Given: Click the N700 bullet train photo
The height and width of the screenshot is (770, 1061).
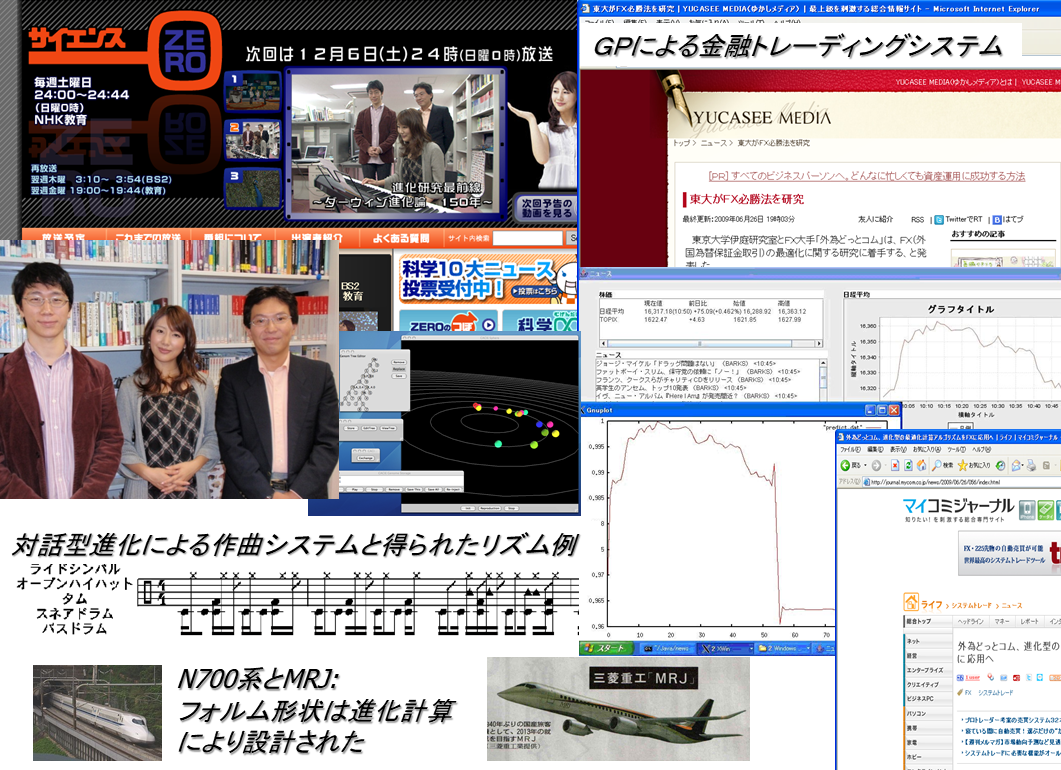Looking at the screenshot, I should click(97, 712).
